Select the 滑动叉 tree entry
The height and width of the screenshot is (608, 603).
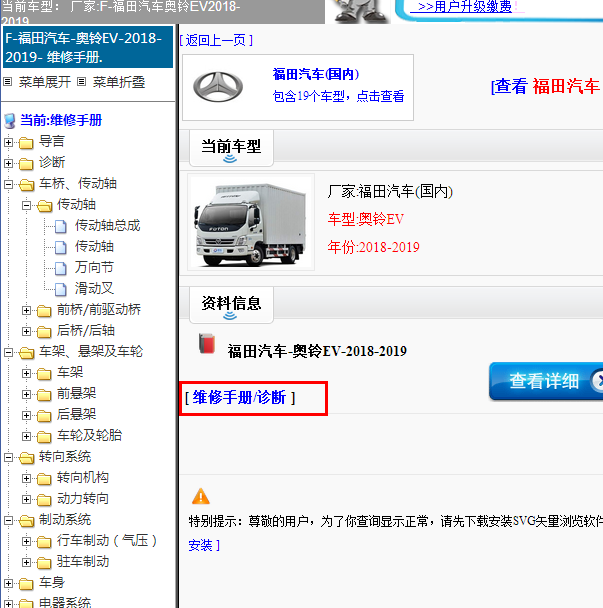point(94,288)
